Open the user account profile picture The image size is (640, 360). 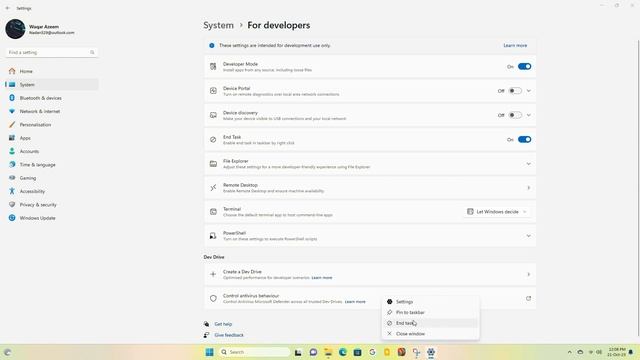click(16, 29)
